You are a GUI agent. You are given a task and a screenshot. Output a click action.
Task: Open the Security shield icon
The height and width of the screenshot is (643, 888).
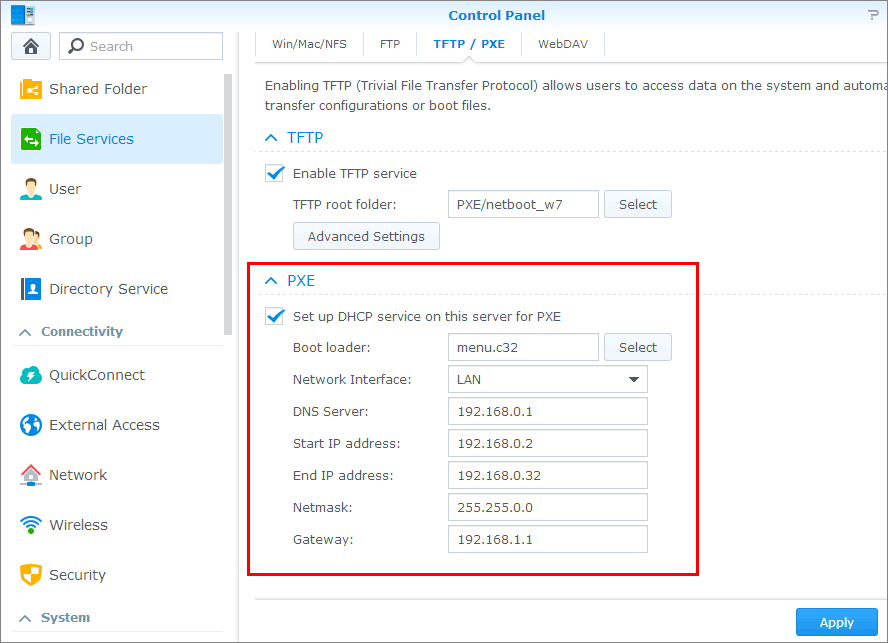pyautogui.click(x=31, y=574)
